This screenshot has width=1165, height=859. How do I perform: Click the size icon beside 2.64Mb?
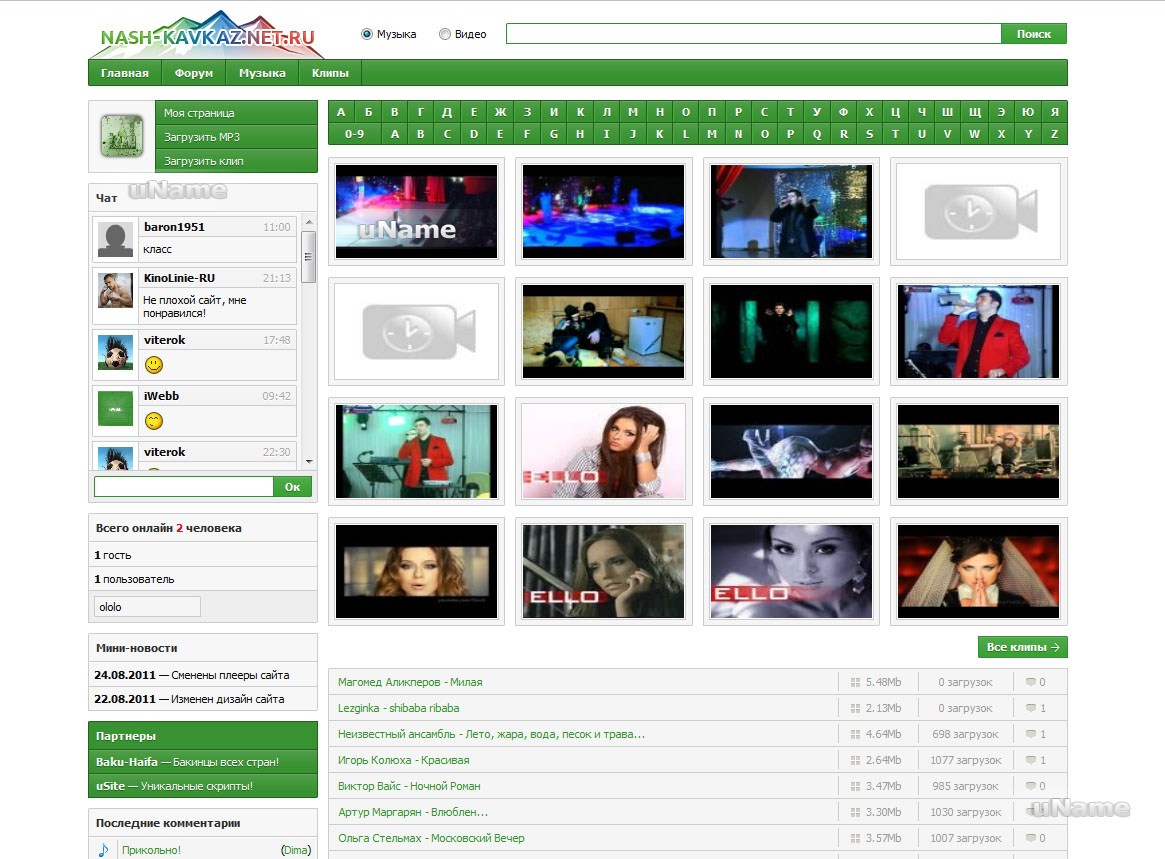pos(855,760)
